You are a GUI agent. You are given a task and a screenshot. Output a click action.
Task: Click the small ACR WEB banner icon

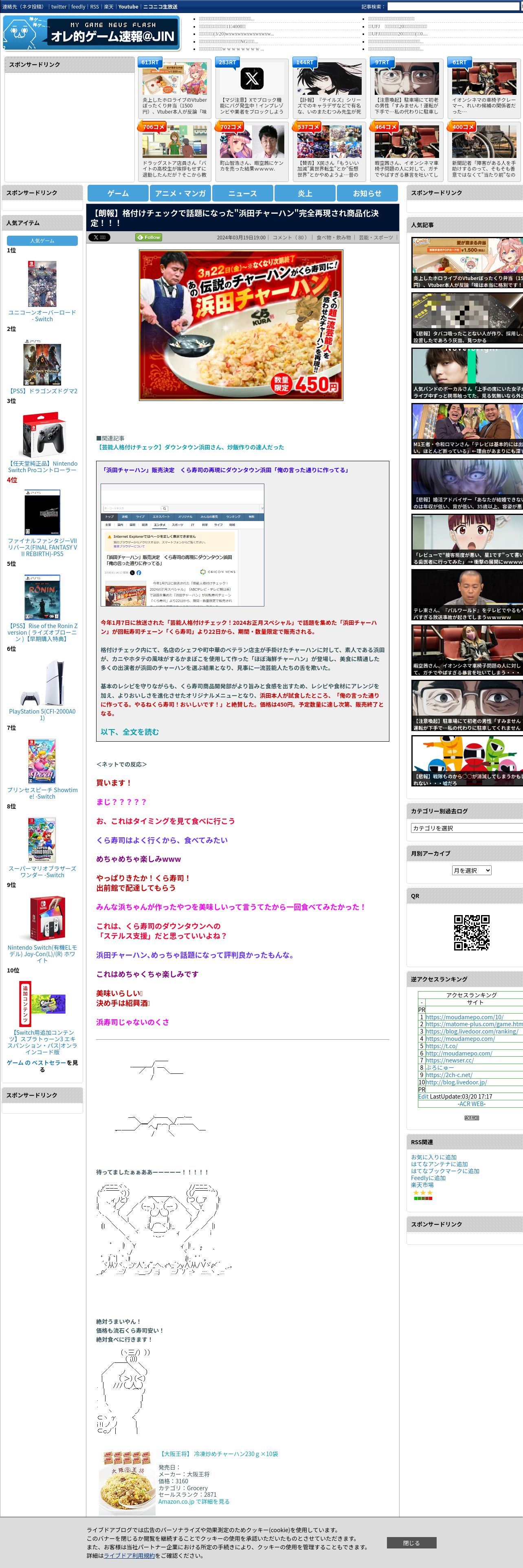(x=471, y=1118)
